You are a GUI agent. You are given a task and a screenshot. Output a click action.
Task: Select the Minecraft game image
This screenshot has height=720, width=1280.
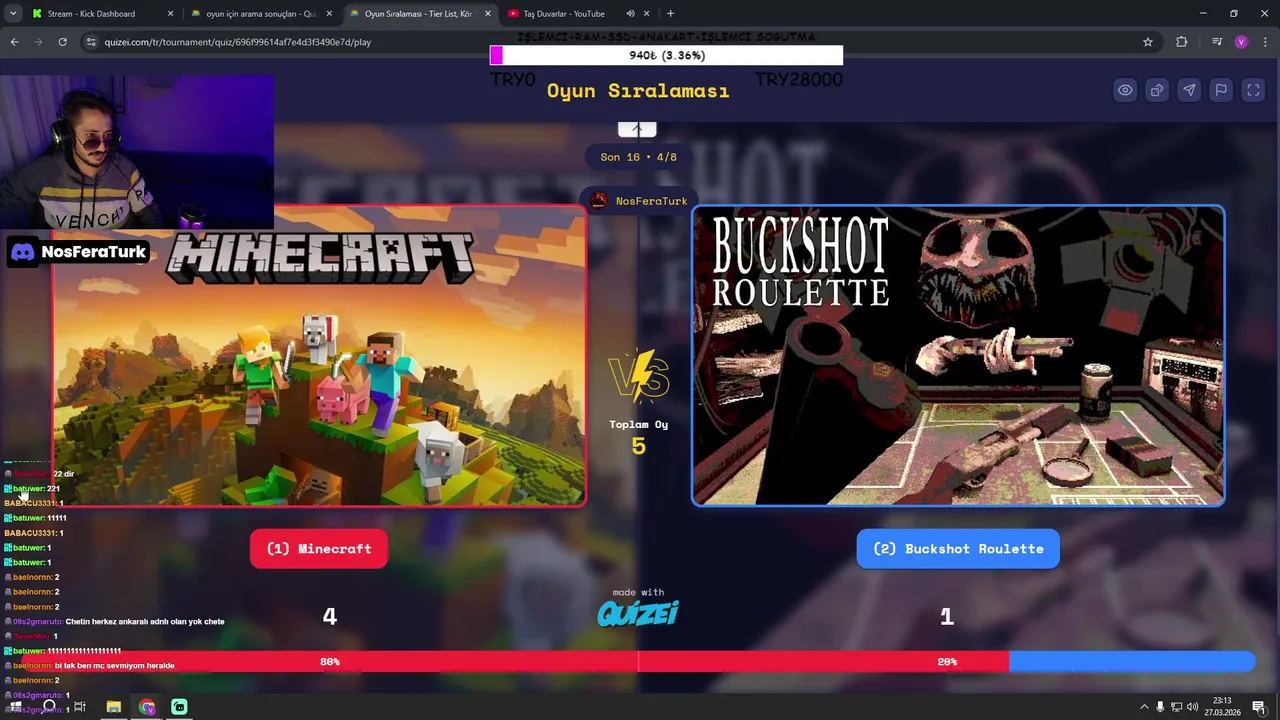[x=319, y=356]
